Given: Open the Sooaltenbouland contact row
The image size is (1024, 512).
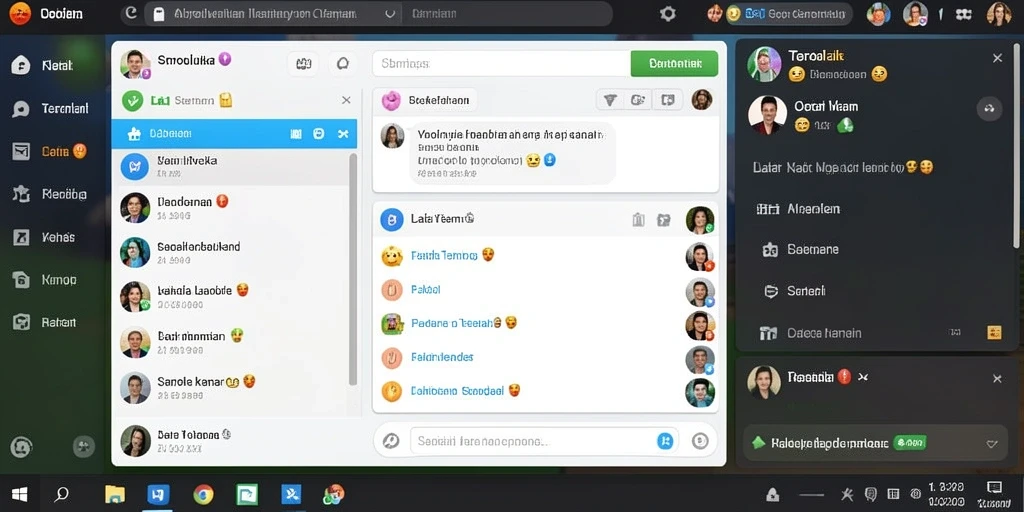Looking at the screenshot, I should tap(231, 252).
